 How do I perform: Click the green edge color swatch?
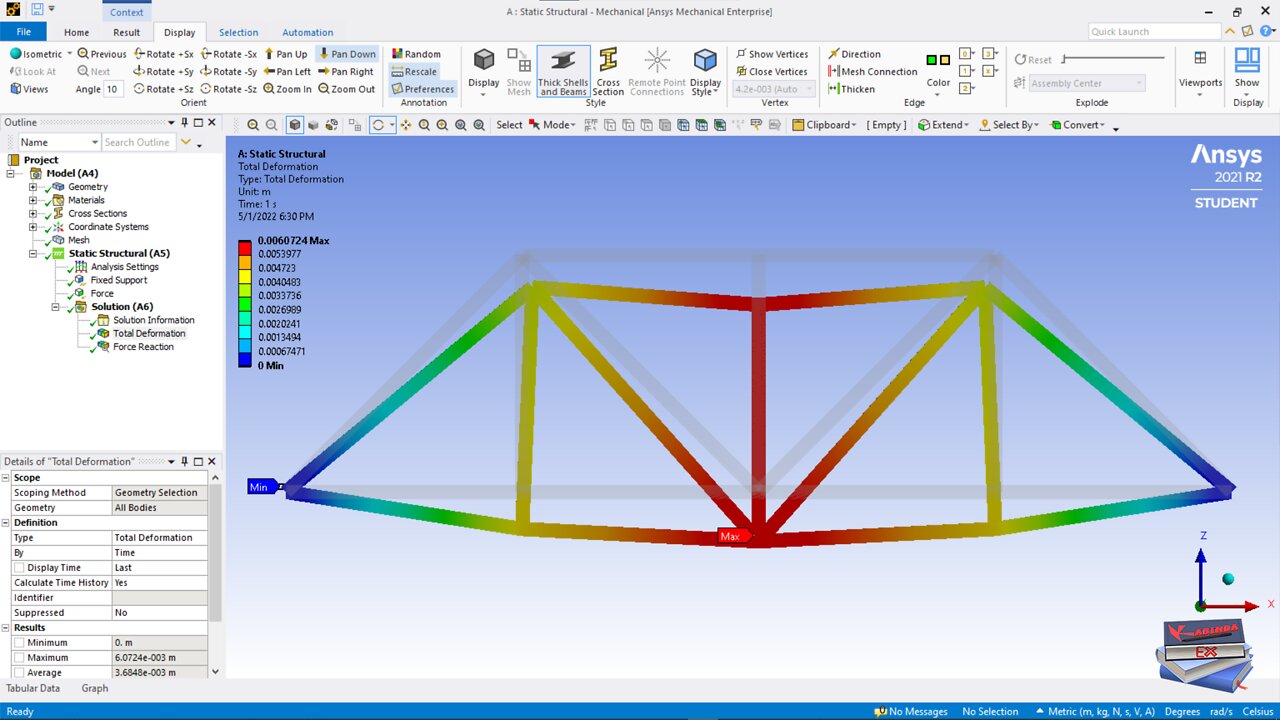point(931,60)
